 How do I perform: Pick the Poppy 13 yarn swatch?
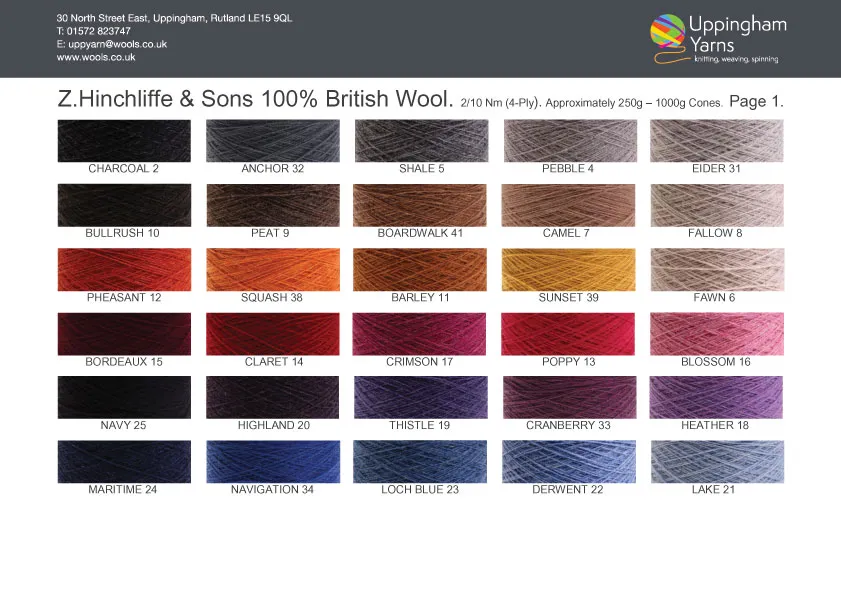[x=568, y=333]
